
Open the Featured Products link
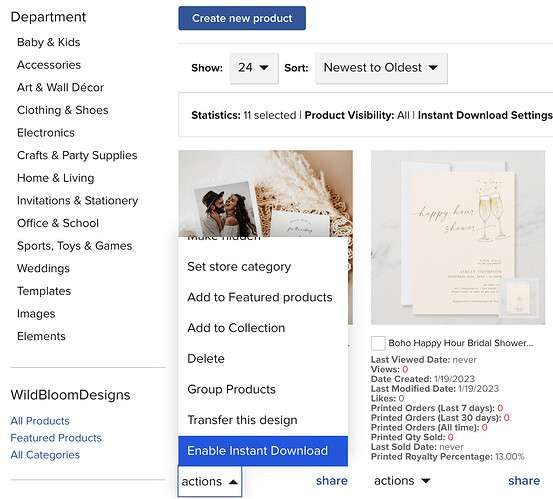tap(56, 438)
